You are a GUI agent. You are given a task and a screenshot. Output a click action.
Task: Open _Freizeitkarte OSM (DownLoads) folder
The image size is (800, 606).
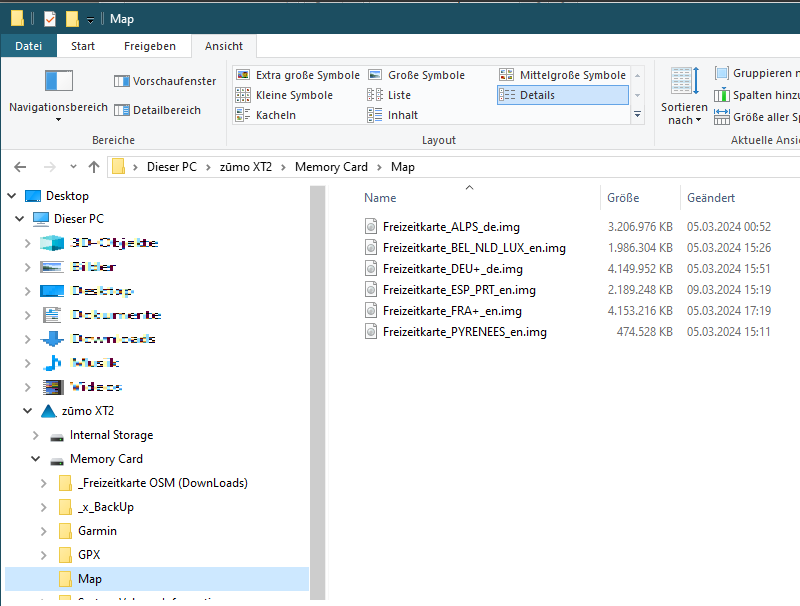[163, 483]
